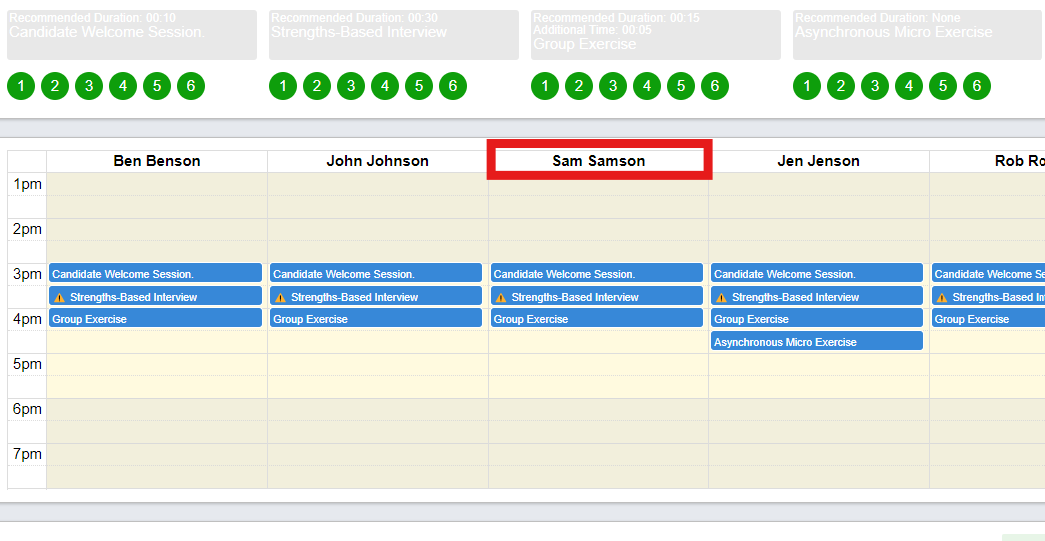1045x541 pixels.
Task: Click circle 6 under Asynchronous Micro Exercise
Action: click(977, 86)
